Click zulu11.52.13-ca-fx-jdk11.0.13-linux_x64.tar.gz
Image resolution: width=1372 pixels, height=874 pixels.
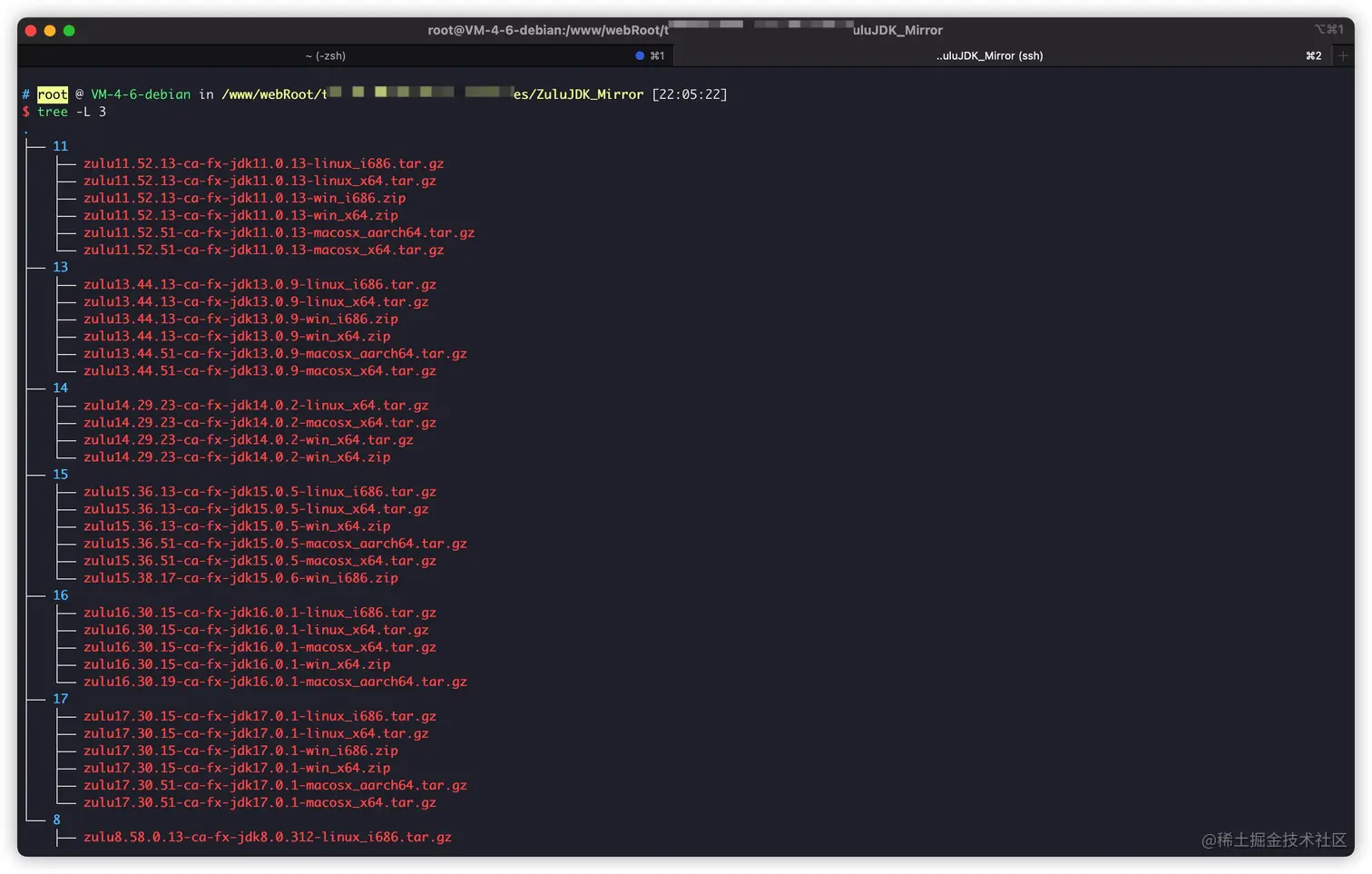pos(260,181)
